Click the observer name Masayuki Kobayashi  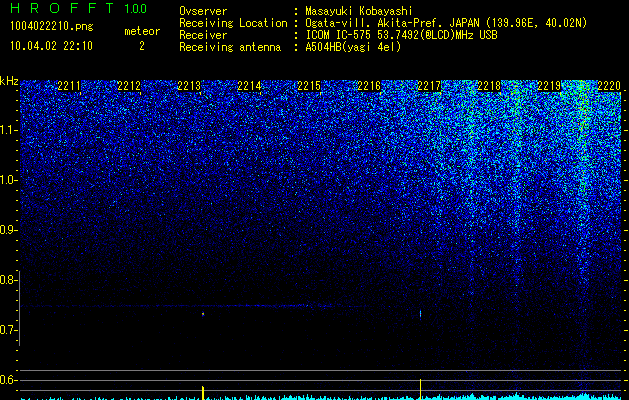pos(359,11)
